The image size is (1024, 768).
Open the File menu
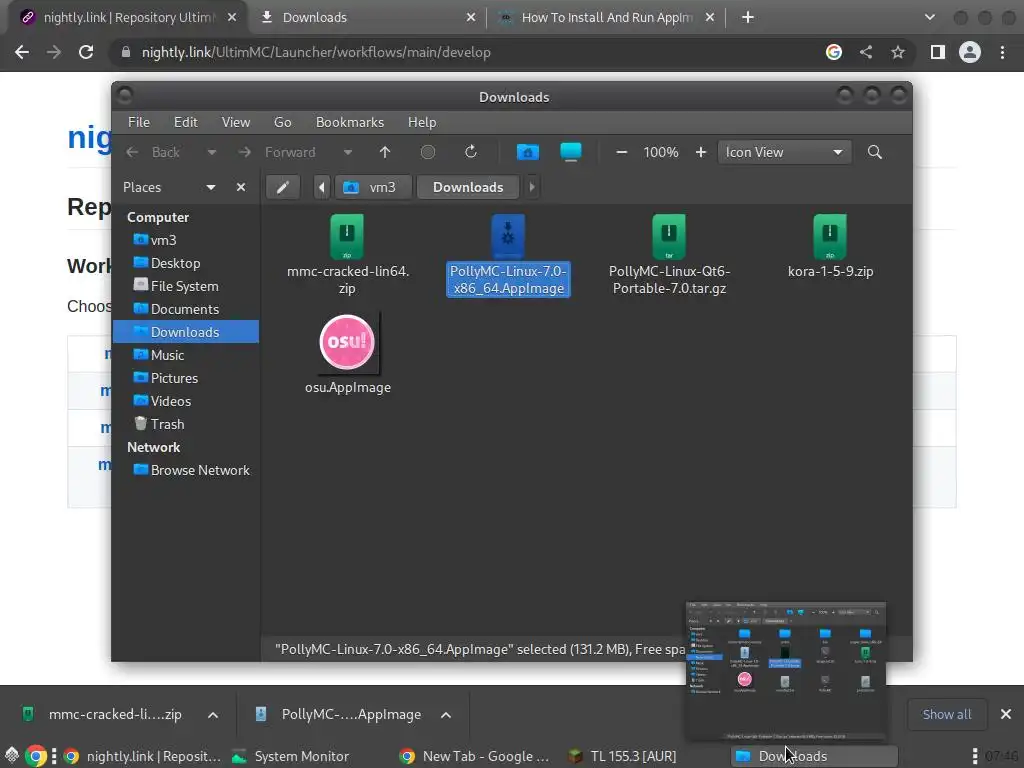click(138, 122)
